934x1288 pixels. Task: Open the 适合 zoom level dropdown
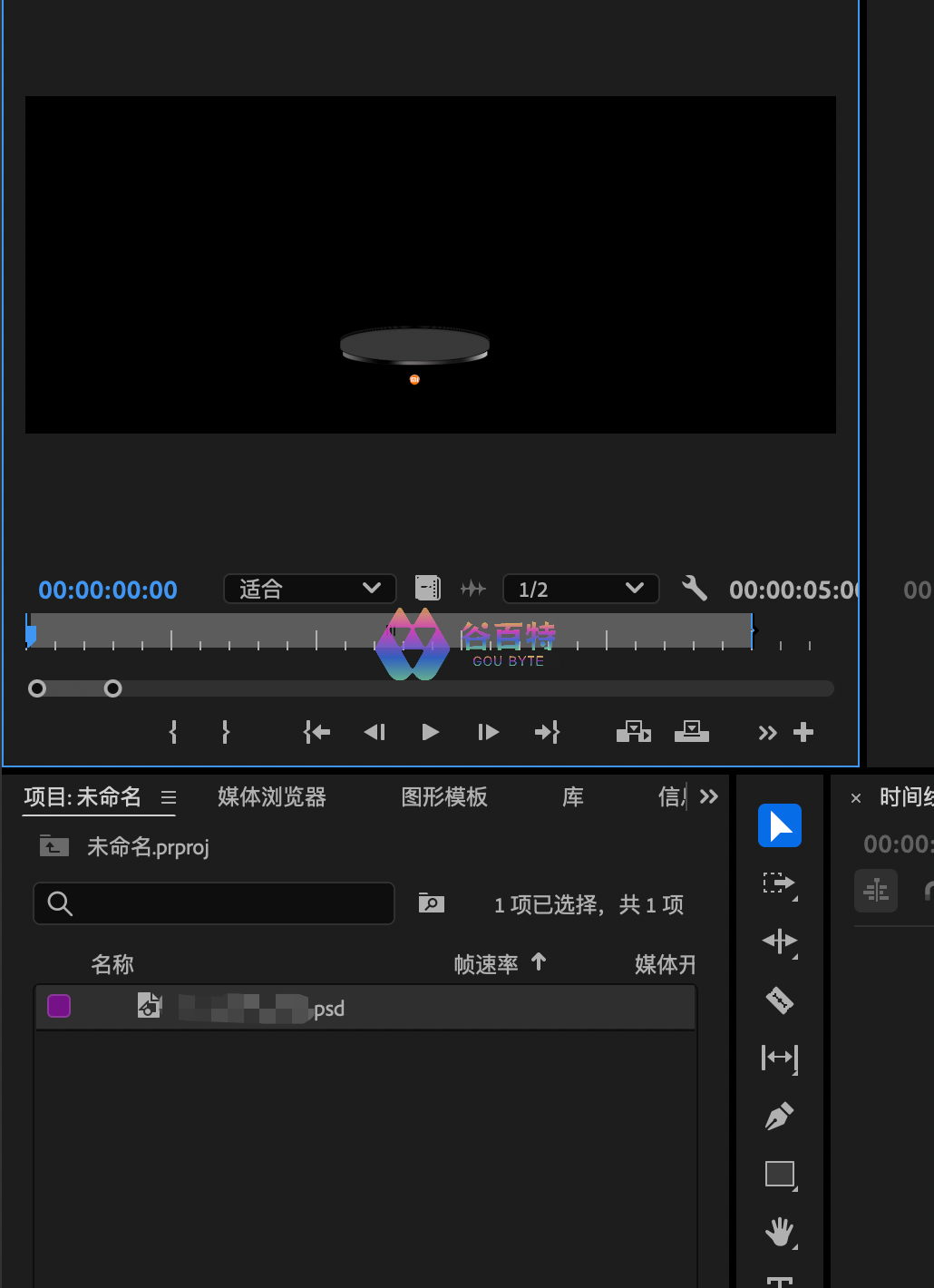coord(309,589)
